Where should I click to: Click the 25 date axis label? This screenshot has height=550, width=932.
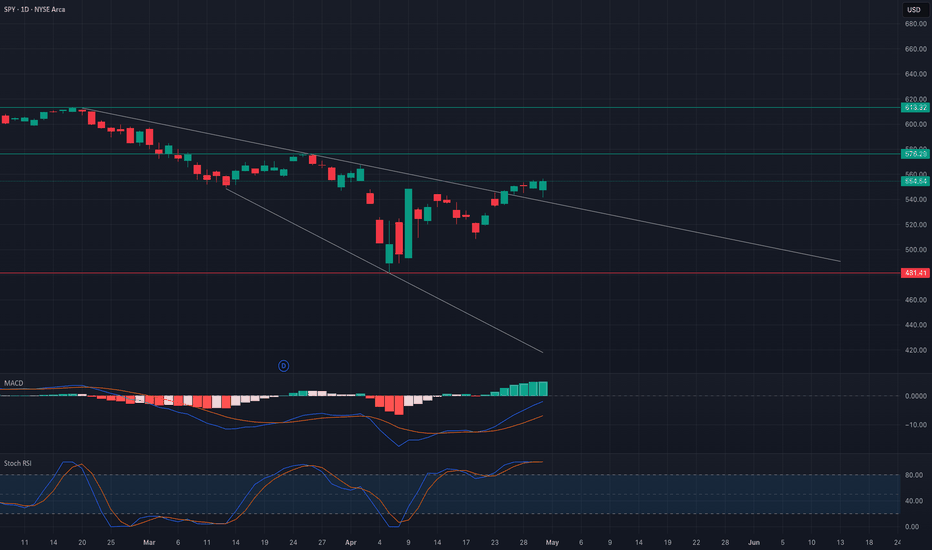tap(111, 542)
